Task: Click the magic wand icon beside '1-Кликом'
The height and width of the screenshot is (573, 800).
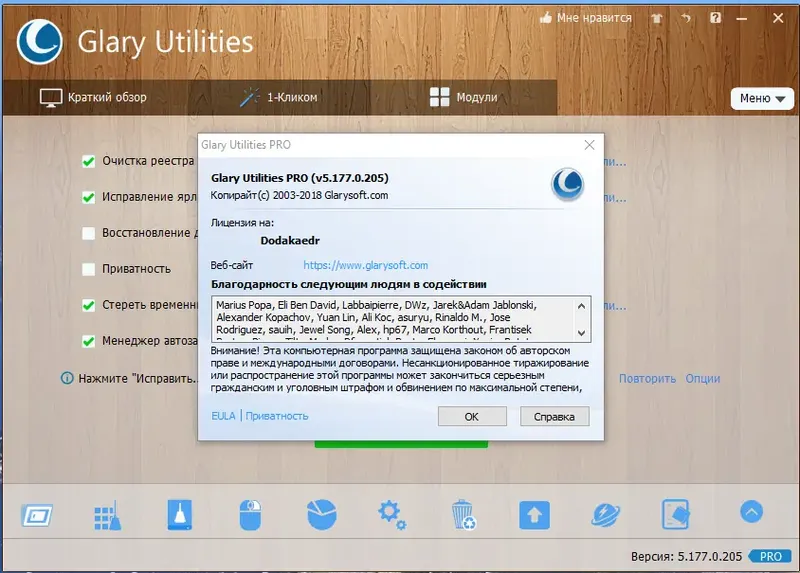Action: point(249,97)
